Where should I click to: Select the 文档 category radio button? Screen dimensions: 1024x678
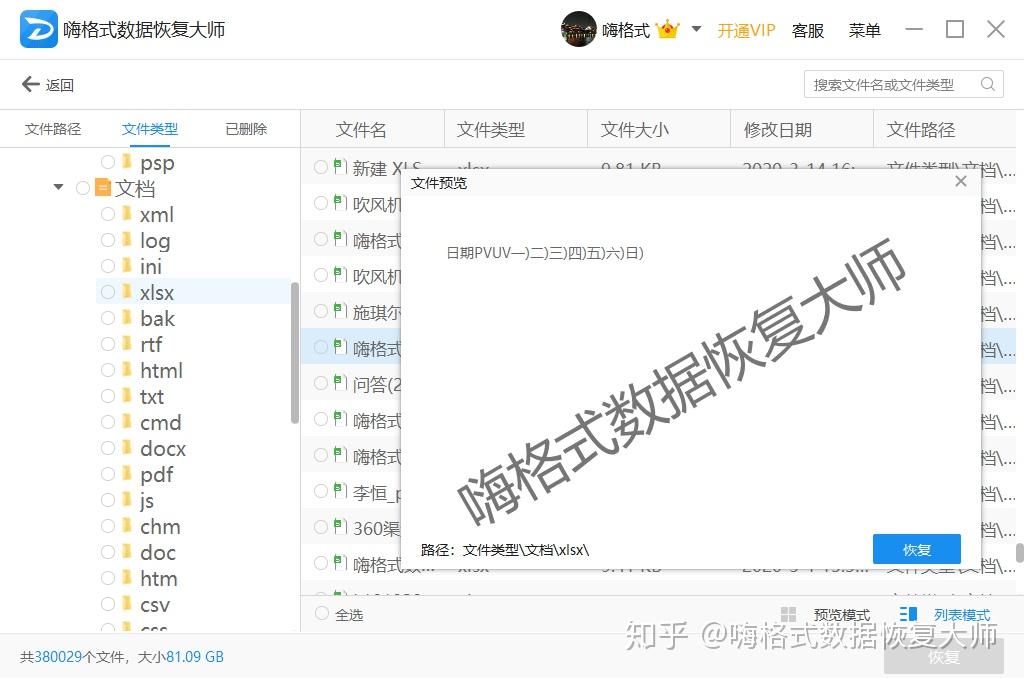click(83, 188)
